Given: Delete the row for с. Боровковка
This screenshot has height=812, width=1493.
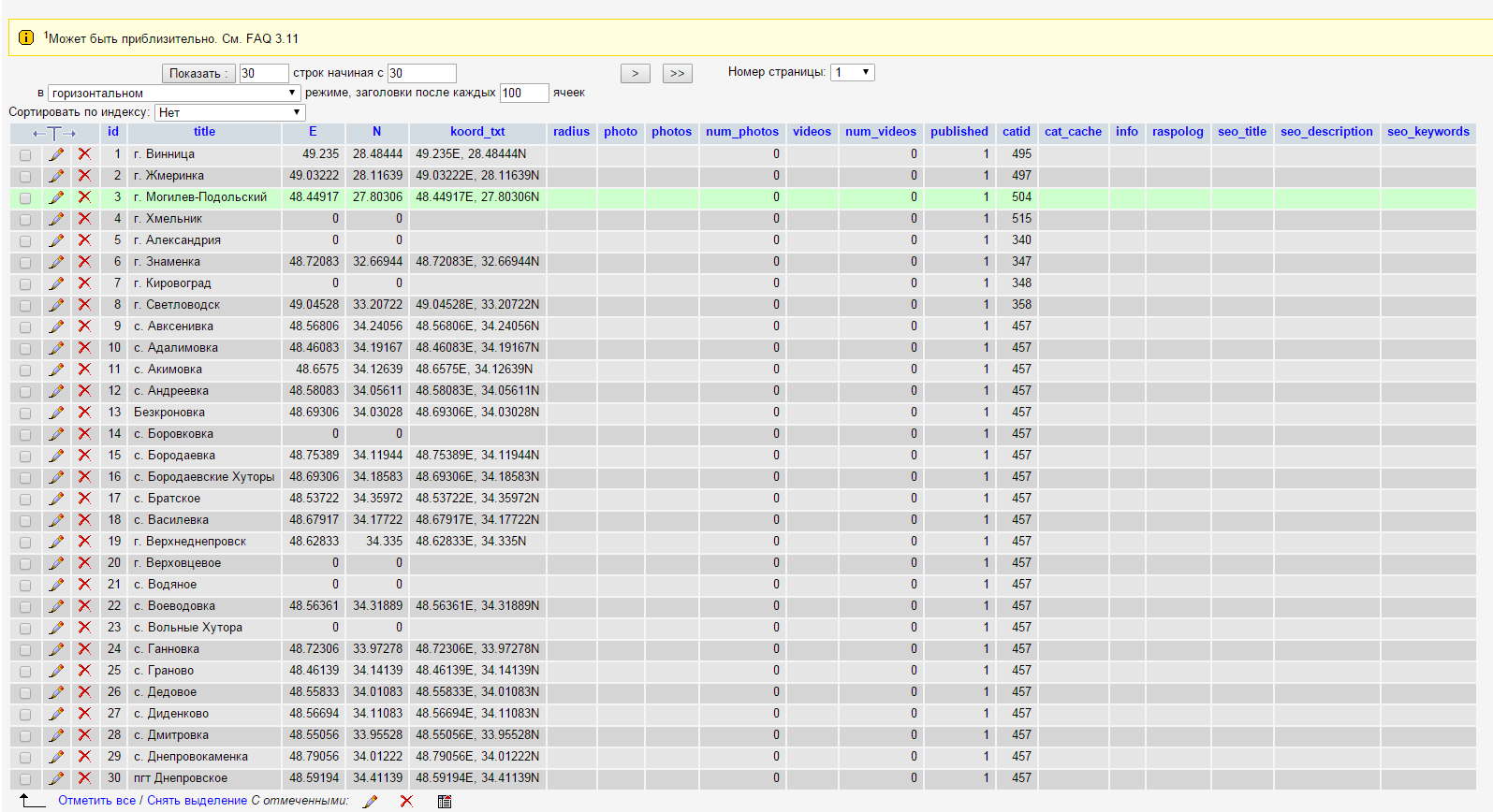Looking at the screenshot, I should click(x=84, y=434).
